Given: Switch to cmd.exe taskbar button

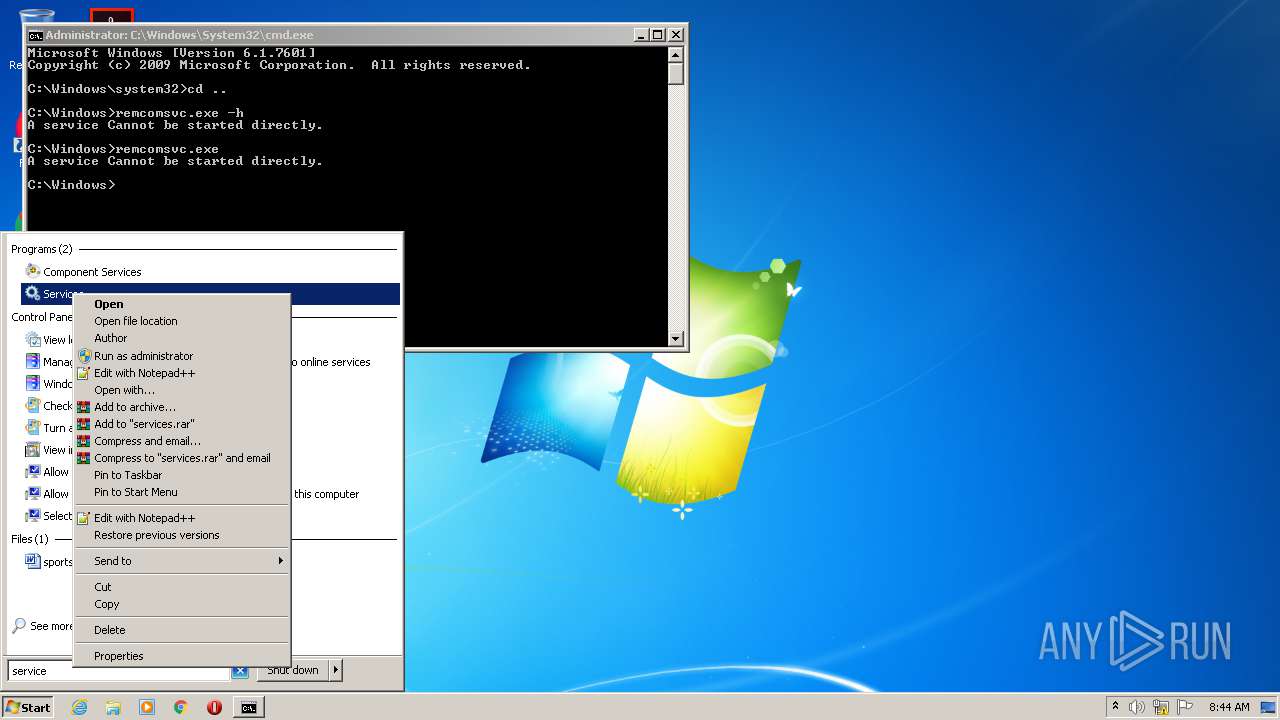Looking at the screenshot, I should click(x=248, y=707).
